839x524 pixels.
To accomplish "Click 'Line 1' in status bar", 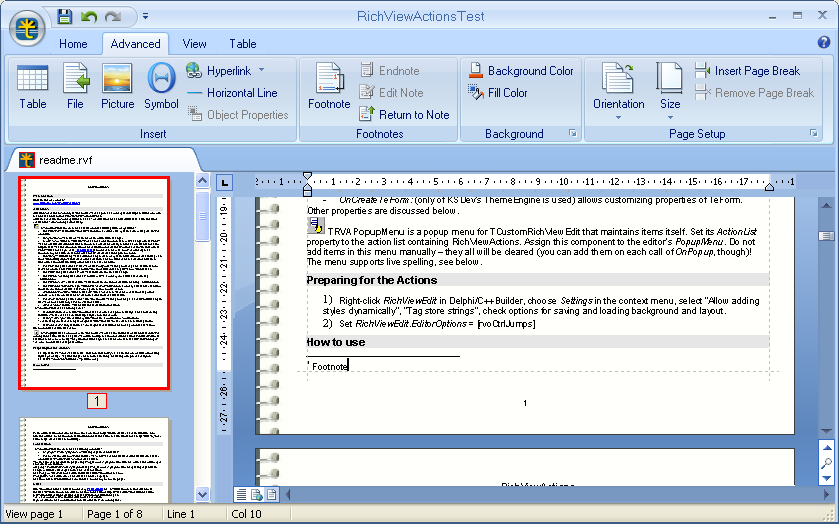I will pos(181,514).
